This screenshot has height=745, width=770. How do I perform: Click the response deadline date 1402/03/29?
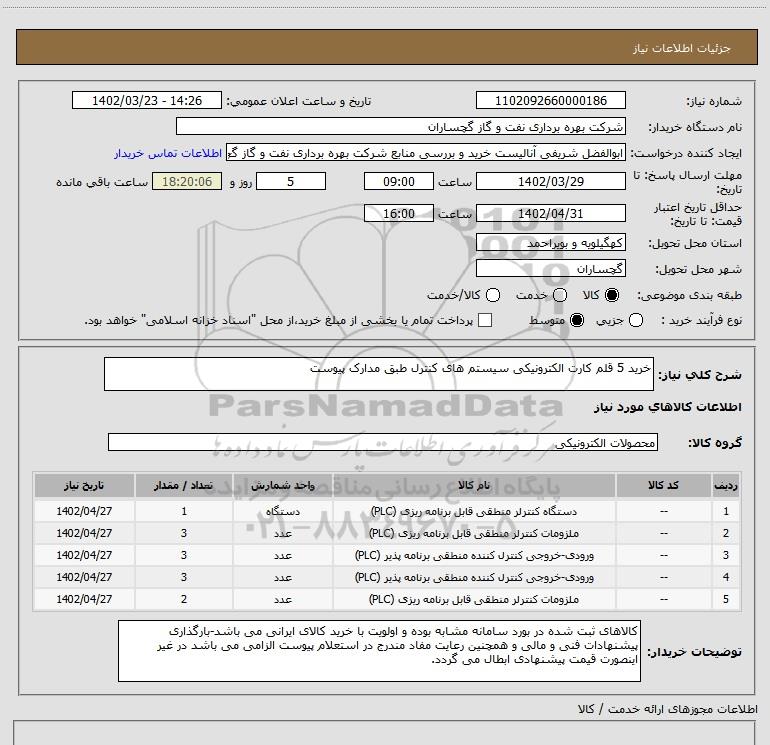coord(550,181)
